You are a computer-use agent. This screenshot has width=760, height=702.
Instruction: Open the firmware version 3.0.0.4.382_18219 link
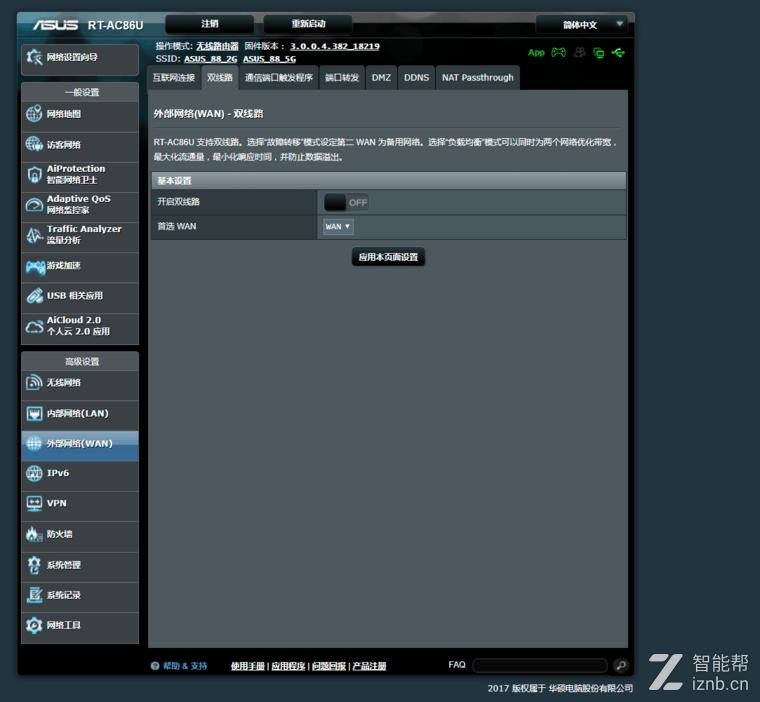pos(334,46)
